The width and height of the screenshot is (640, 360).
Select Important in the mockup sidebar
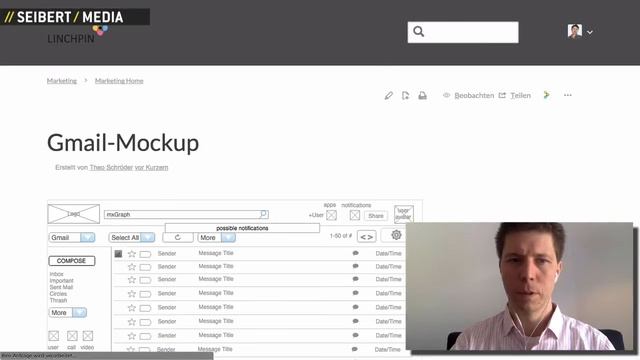[61, 280]
